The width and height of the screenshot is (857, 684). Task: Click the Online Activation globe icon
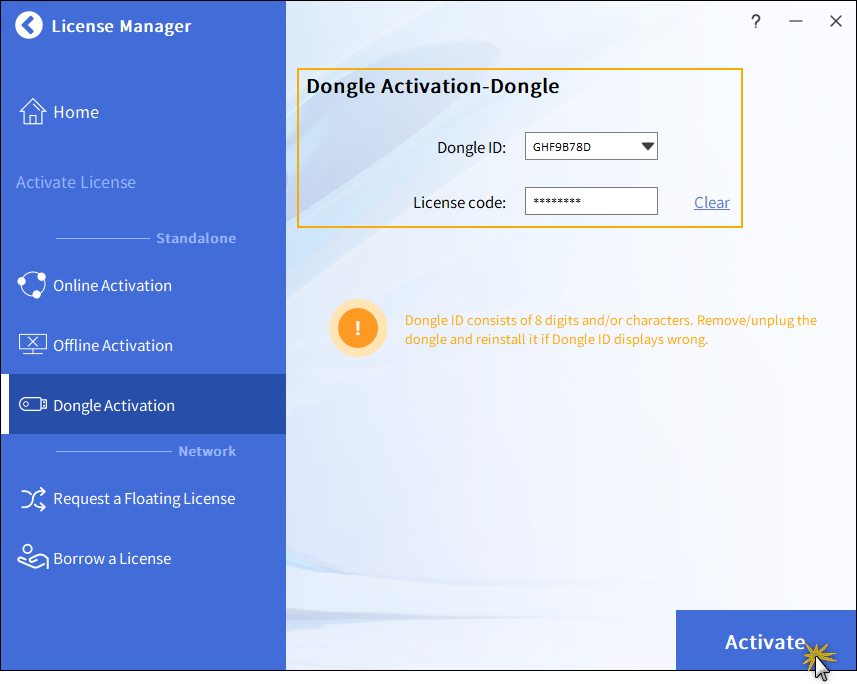coord(32,285)
